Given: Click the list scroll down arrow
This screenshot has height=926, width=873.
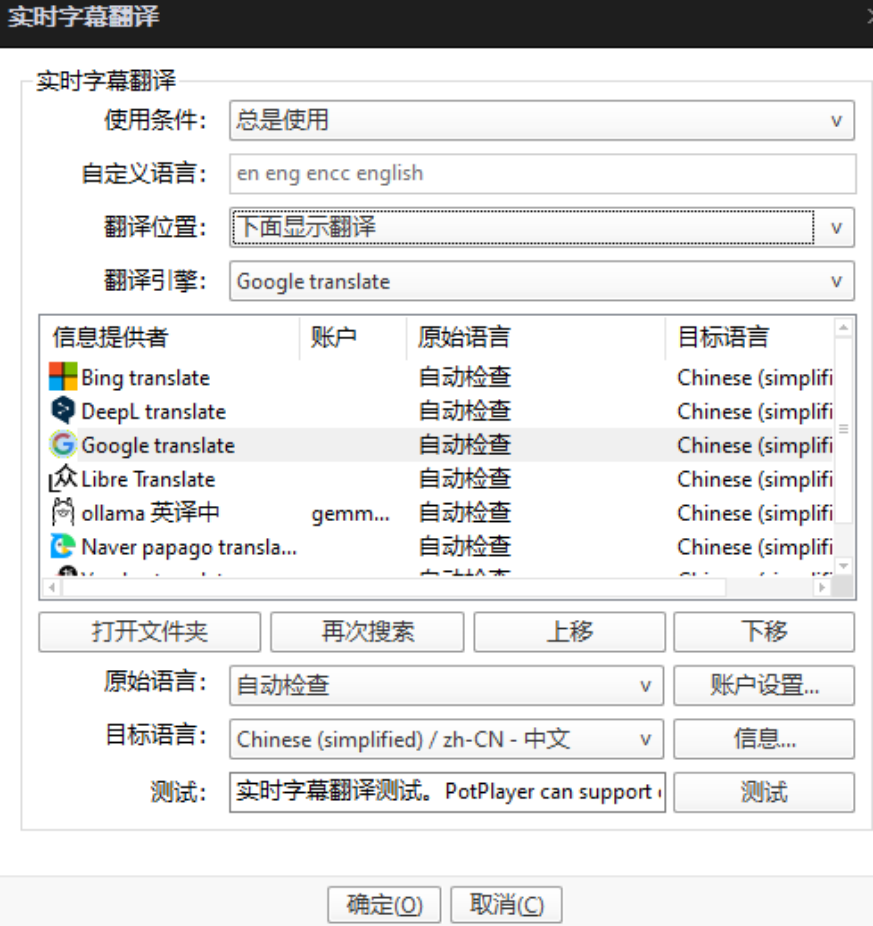Looking at the screenshot, I should coord(843,566).
